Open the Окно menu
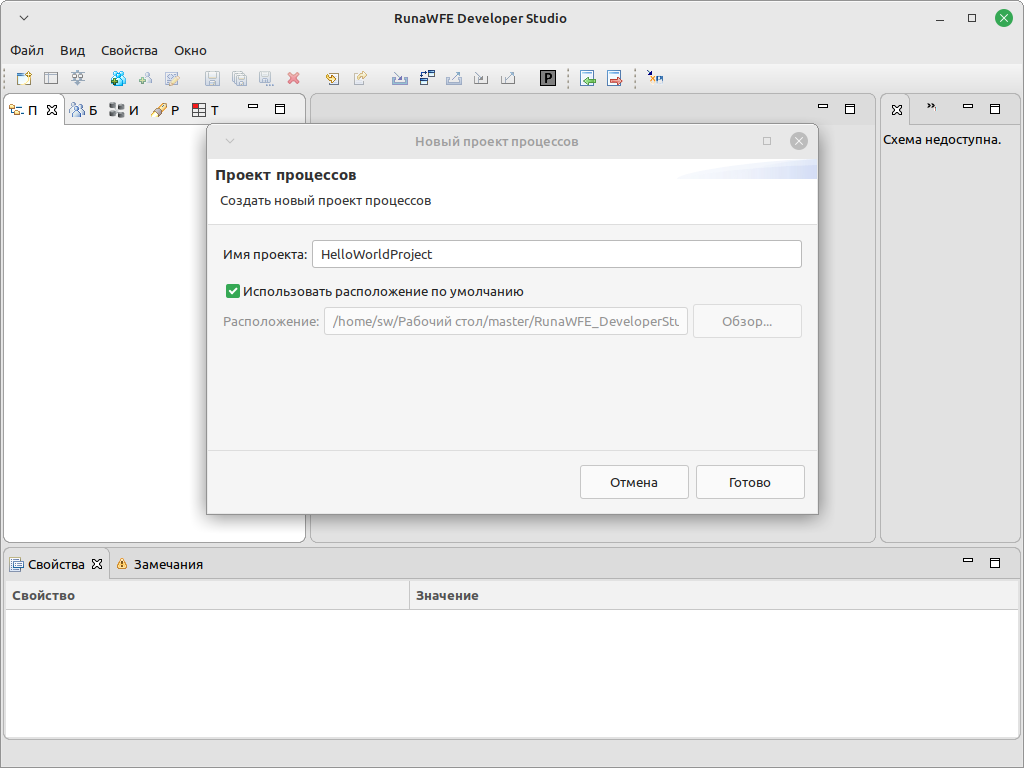 (190, 50)
